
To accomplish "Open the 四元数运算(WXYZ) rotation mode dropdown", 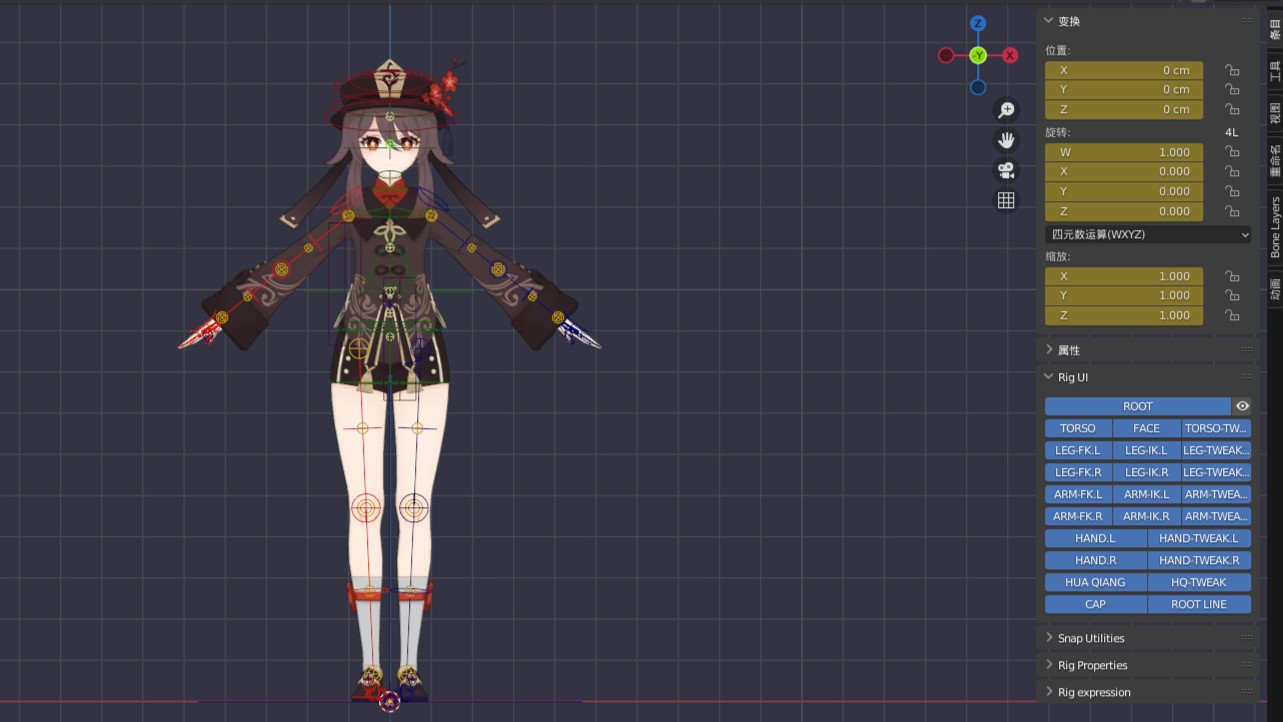I will 1147,234.
